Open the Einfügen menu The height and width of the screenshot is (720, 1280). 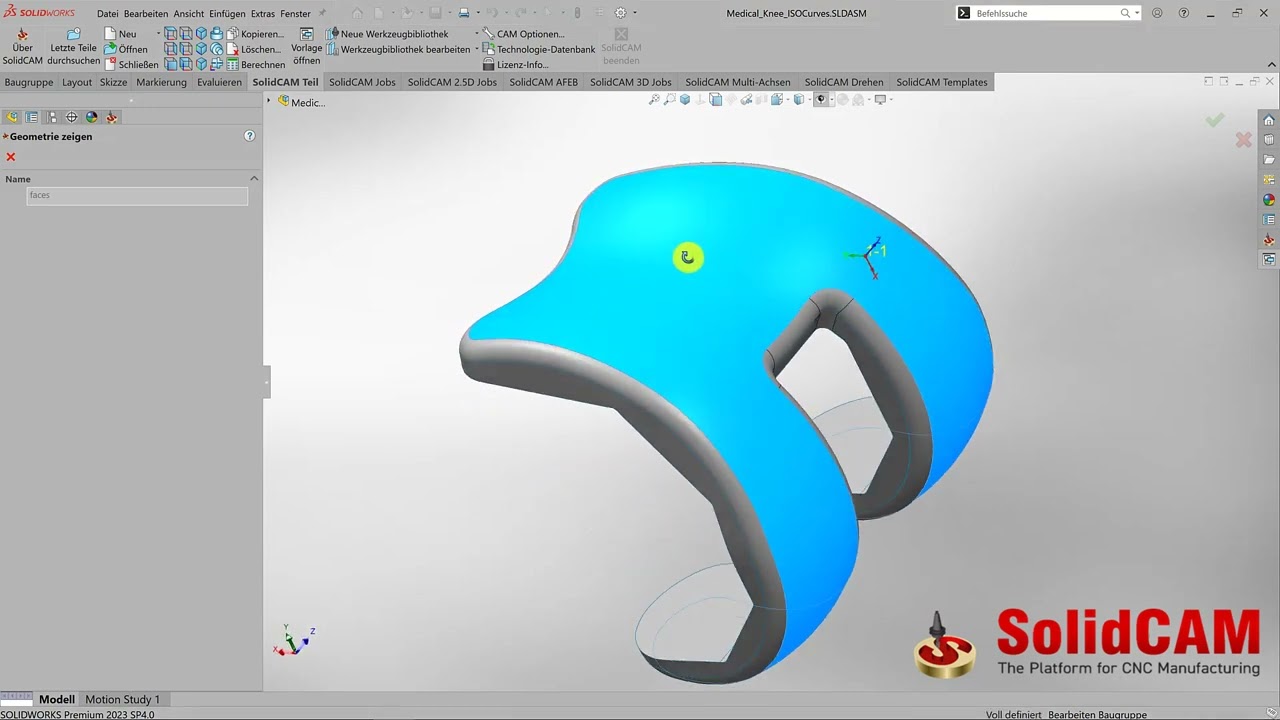tap(227, 14)
